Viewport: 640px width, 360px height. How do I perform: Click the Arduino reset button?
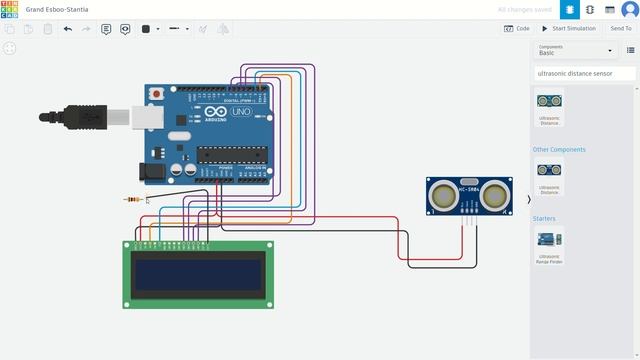[156, 94]
